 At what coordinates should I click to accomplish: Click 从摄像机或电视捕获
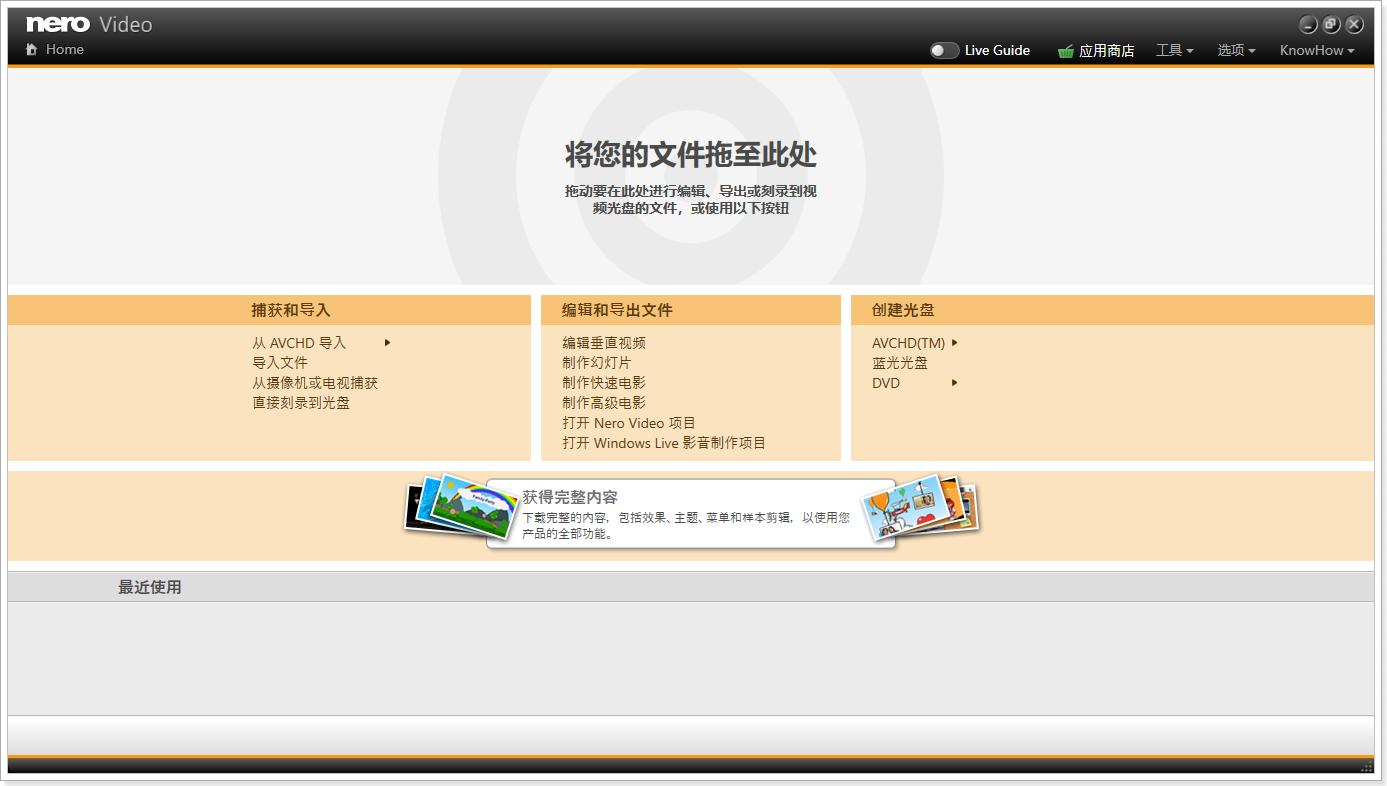[315, 383]
